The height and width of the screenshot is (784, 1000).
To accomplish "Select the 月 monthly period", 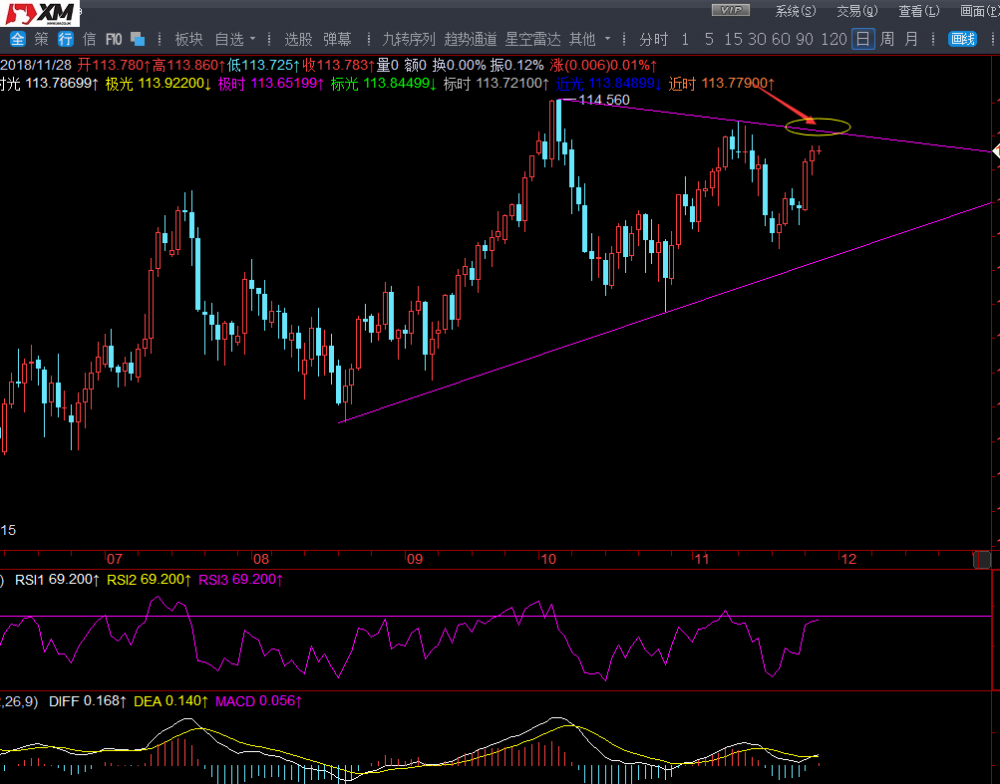I will (x=911, y=40).
